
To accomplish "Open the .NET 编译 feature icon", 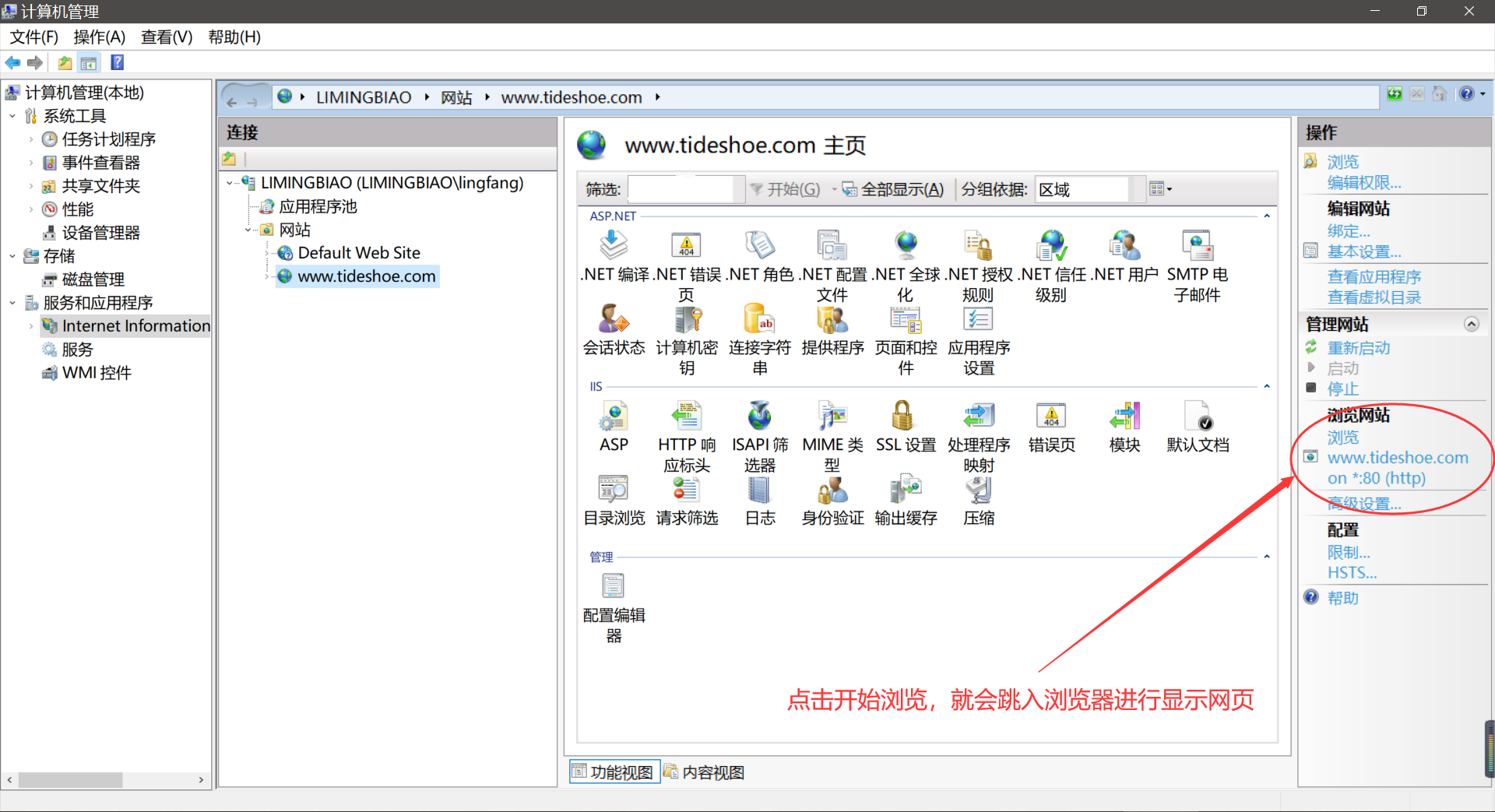I will 614,246.
